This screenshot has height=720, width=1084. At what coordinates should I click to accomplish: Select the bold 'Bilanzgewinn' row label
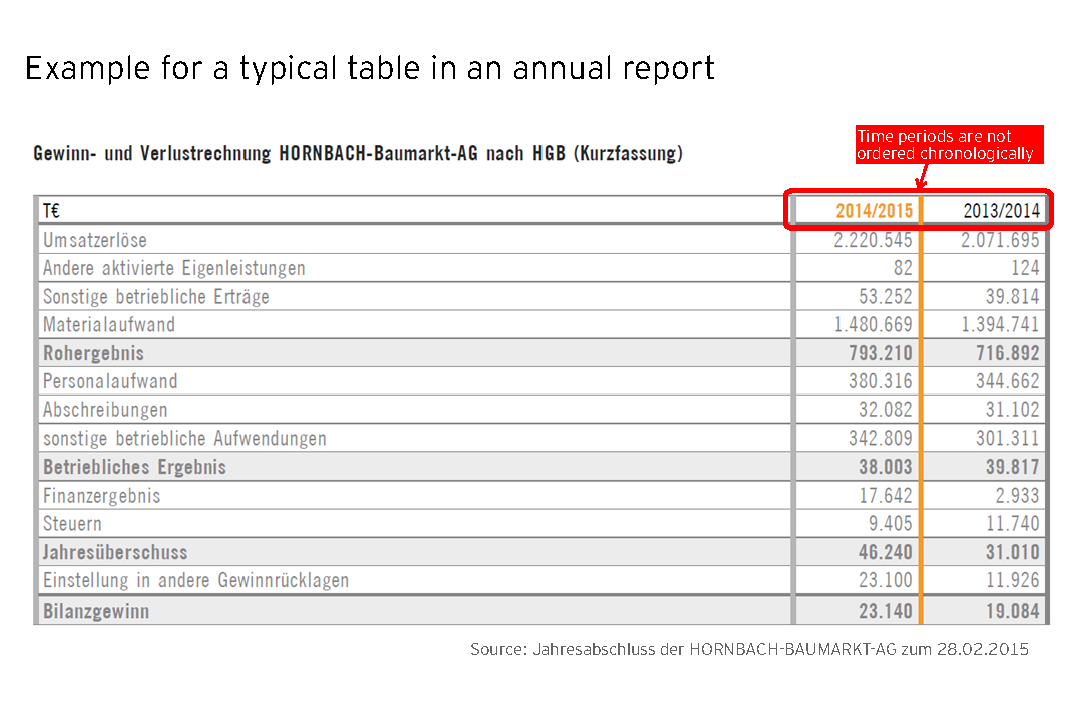tap(96, 611)
